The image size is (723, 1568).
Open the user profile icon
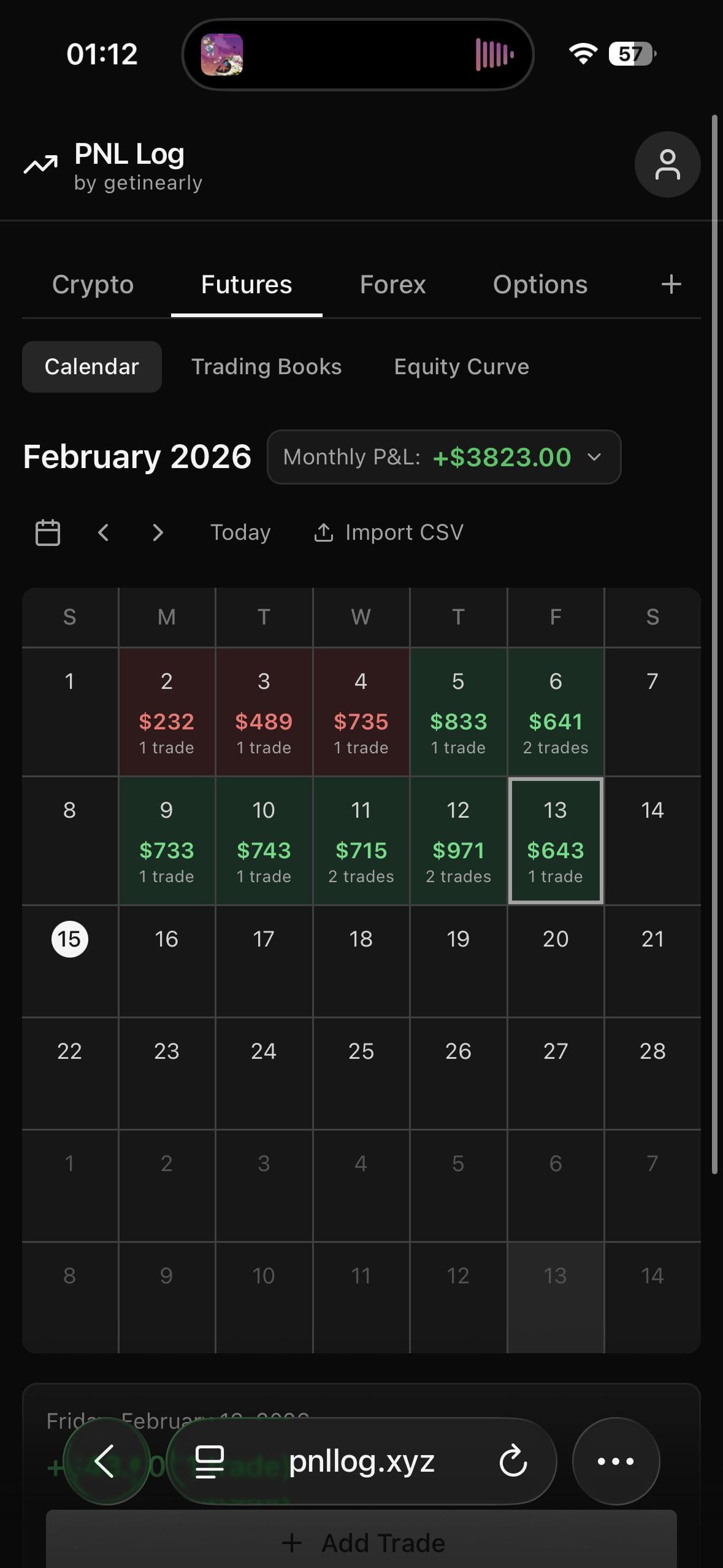[667, 164]
